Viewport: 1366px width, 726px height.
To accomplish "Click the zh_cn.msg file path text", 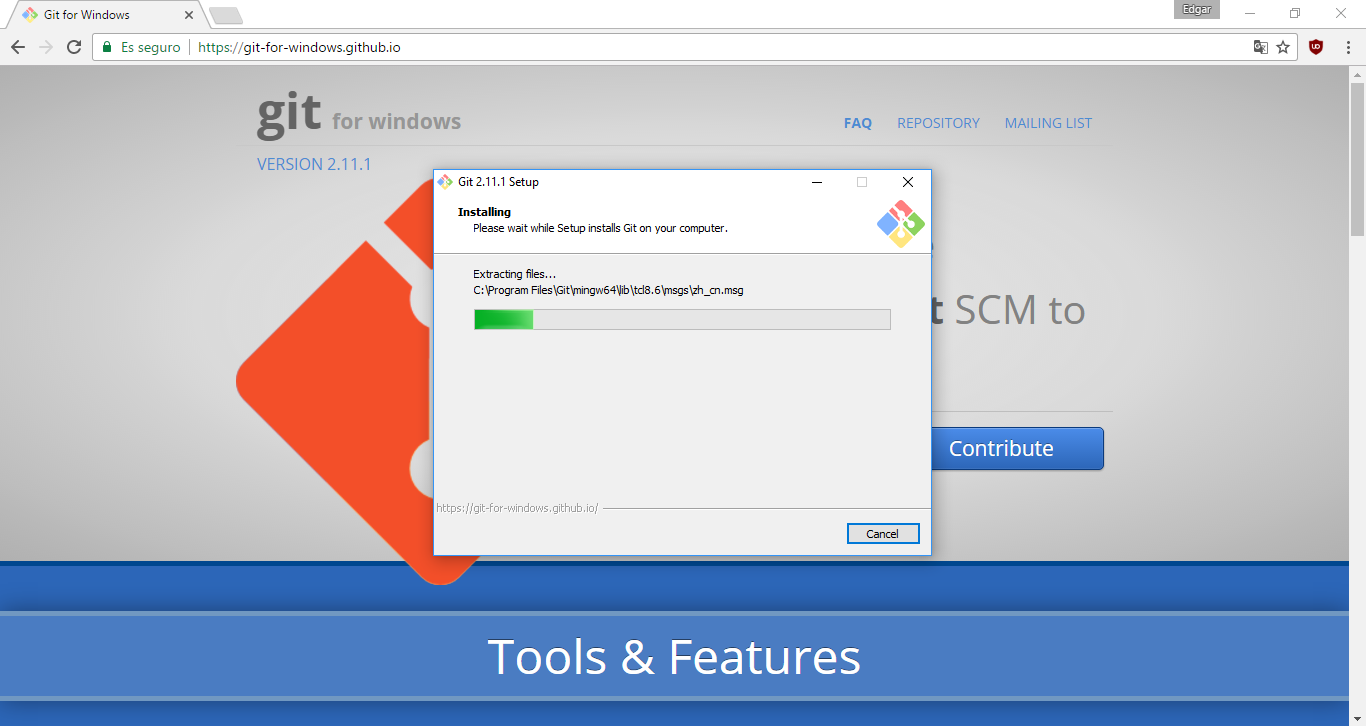I will pyautogui.click(x=608, y=290).
